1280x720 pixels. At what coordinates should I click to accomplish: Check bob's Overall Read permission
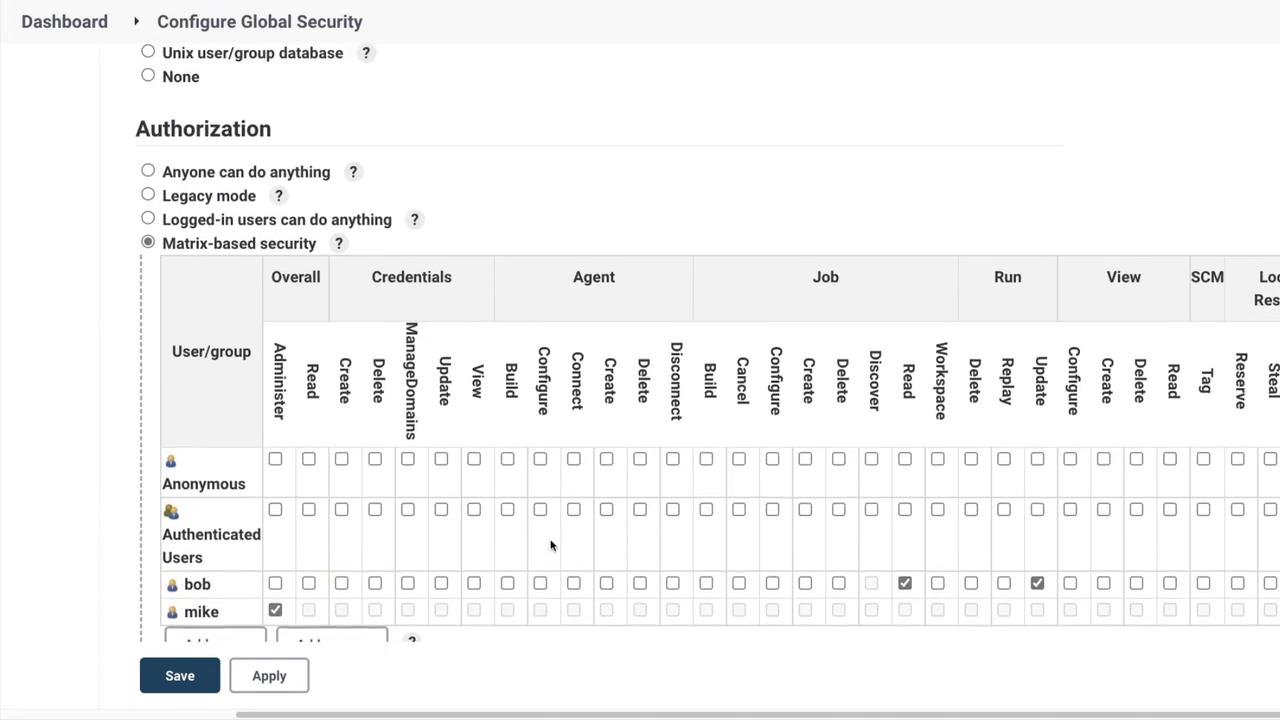308,583
